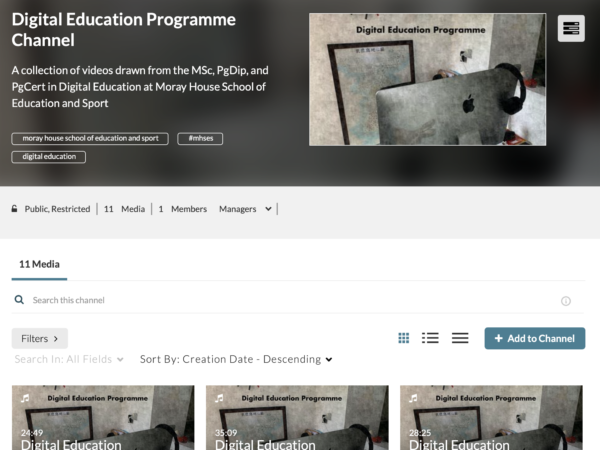Click the Digital Education Programme Channel title

124,30
